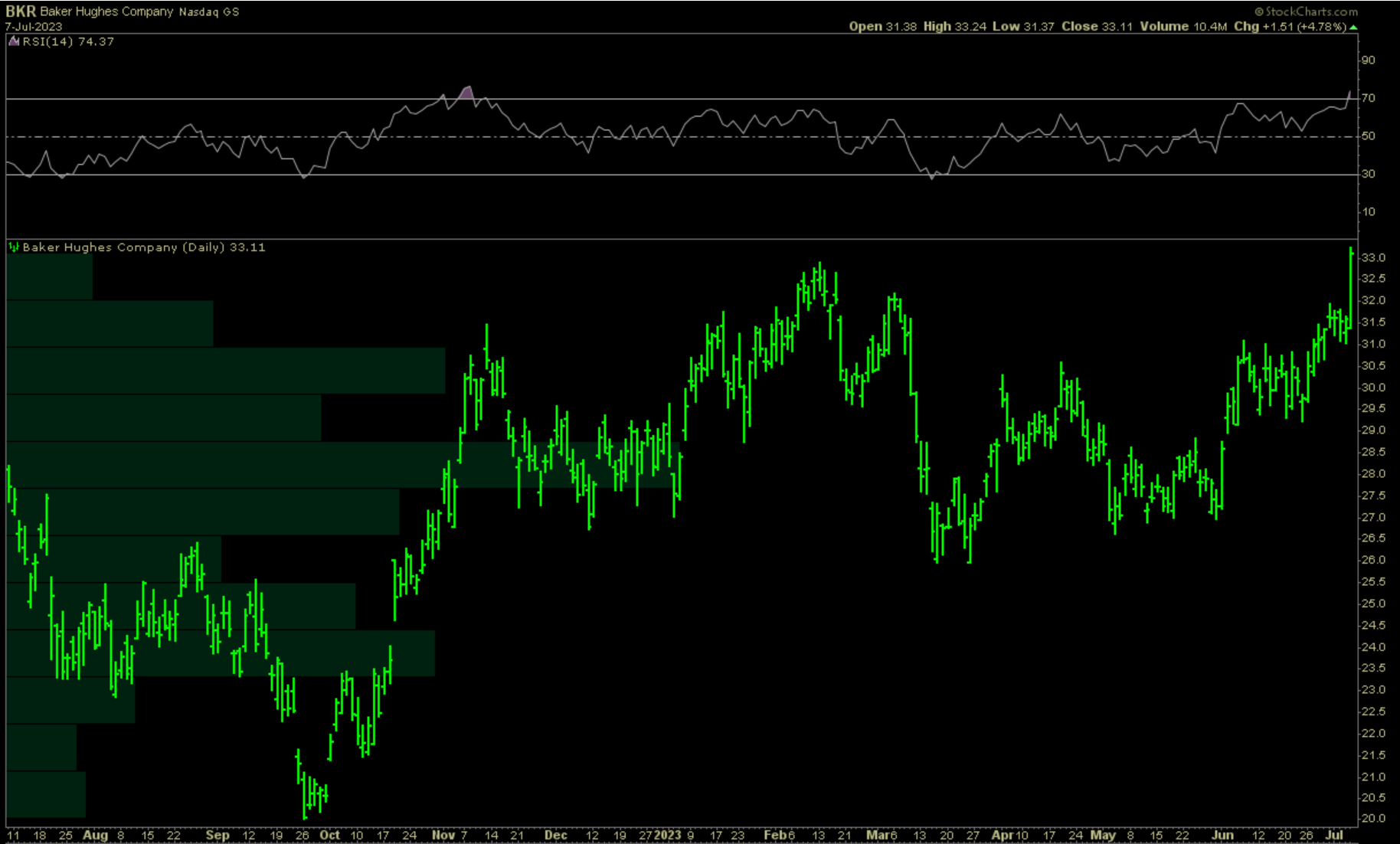Click the longest volume-by-price bar near 28.5
Viewport: 1400px width, 844px height.
pos(343,465)
